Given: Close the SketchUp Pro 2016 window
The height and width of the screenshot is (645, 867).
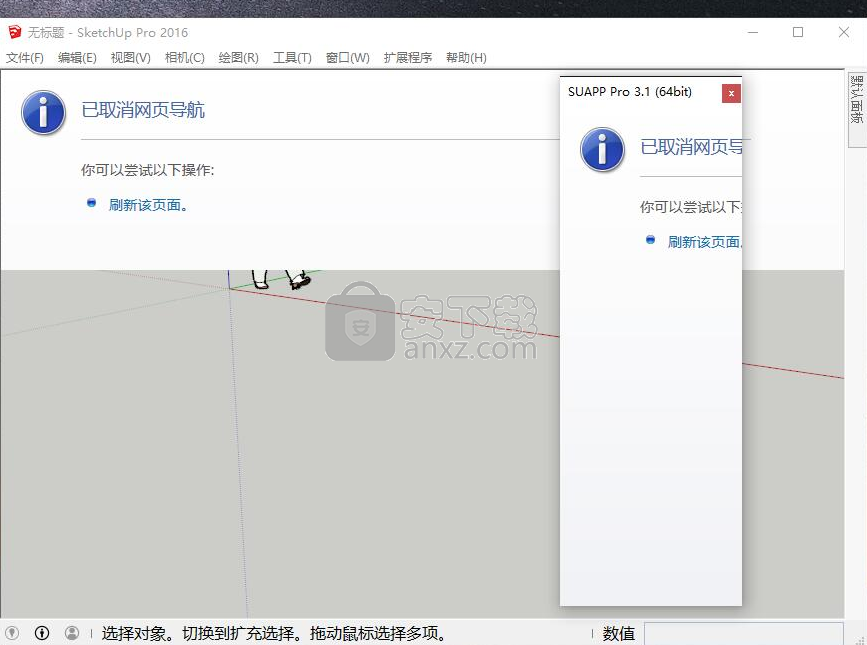Looking at the screenshot, I should point(844,32).
